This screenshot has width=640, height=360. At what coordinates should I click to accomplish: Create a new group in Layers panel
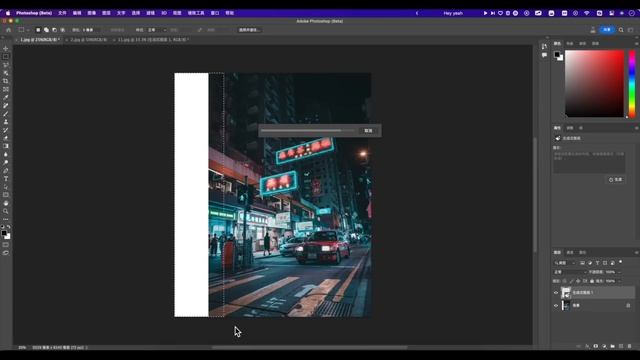pos(613,346)
